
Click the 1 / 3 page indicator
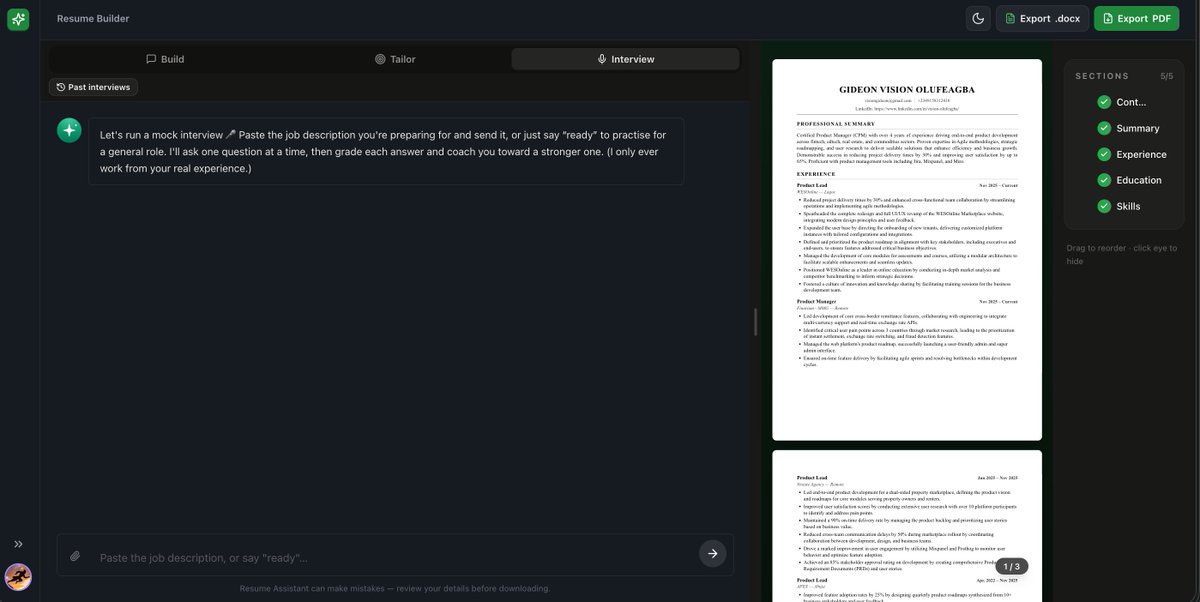[x=1012, y=566]
